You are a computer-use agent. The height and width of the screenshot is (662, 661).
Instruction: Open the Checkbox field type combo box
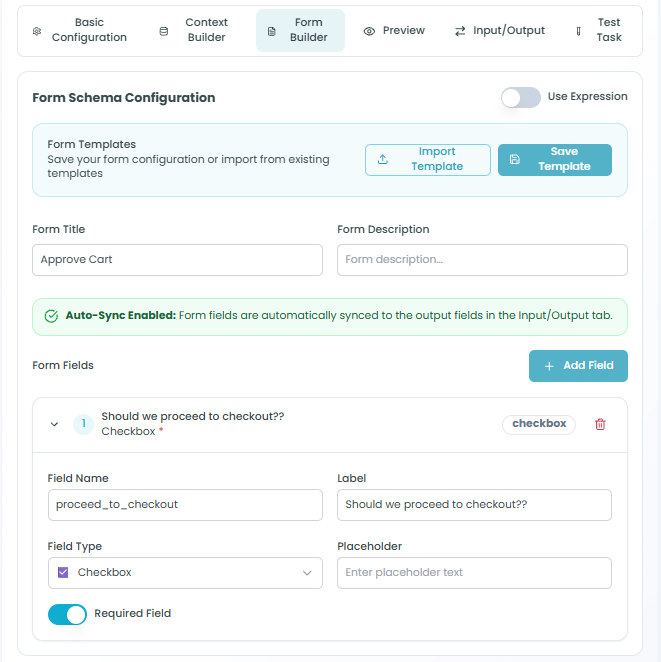(185, 572)
